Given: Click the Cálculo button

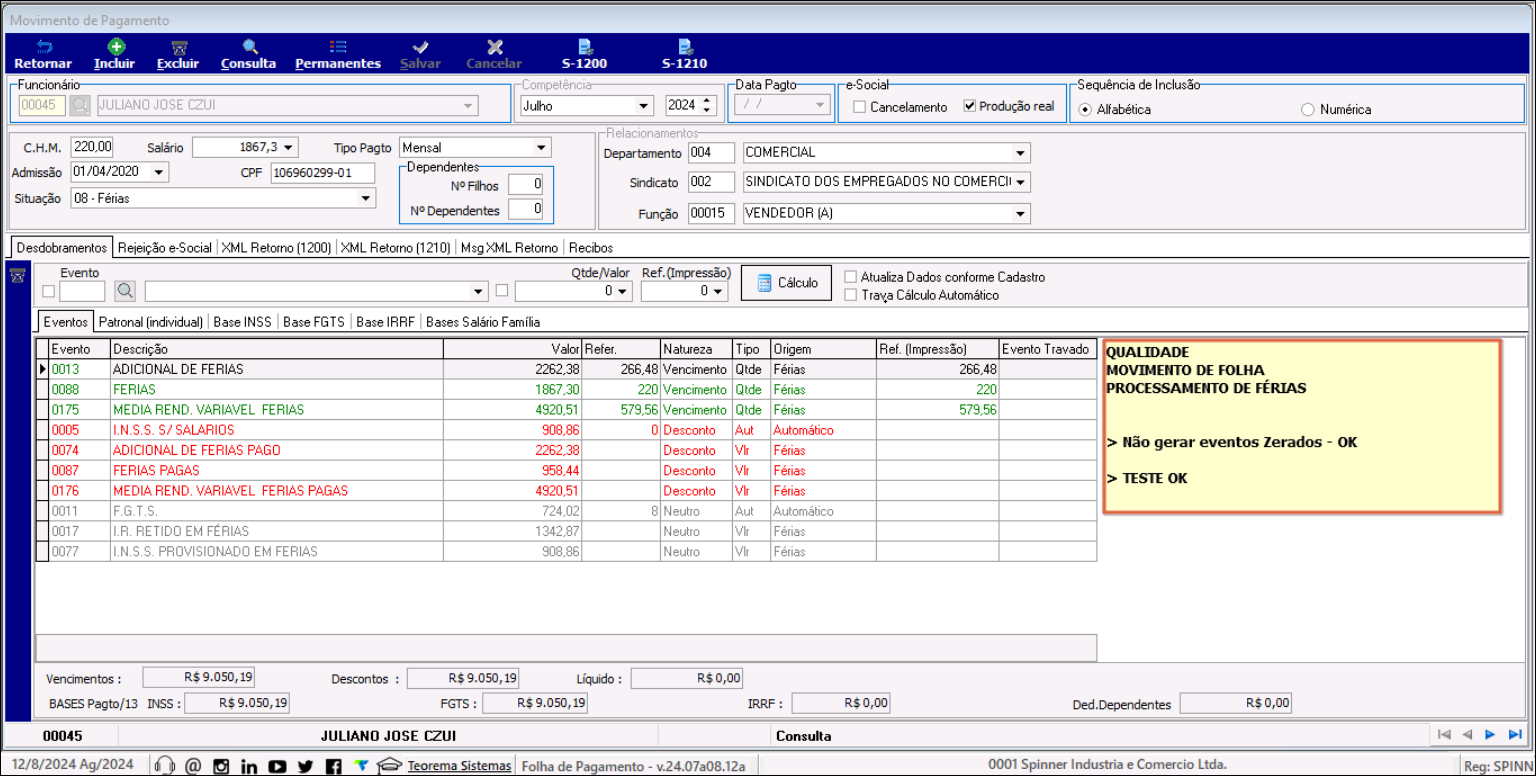Looking at the screenshot, I should click(x=787, y=283).
